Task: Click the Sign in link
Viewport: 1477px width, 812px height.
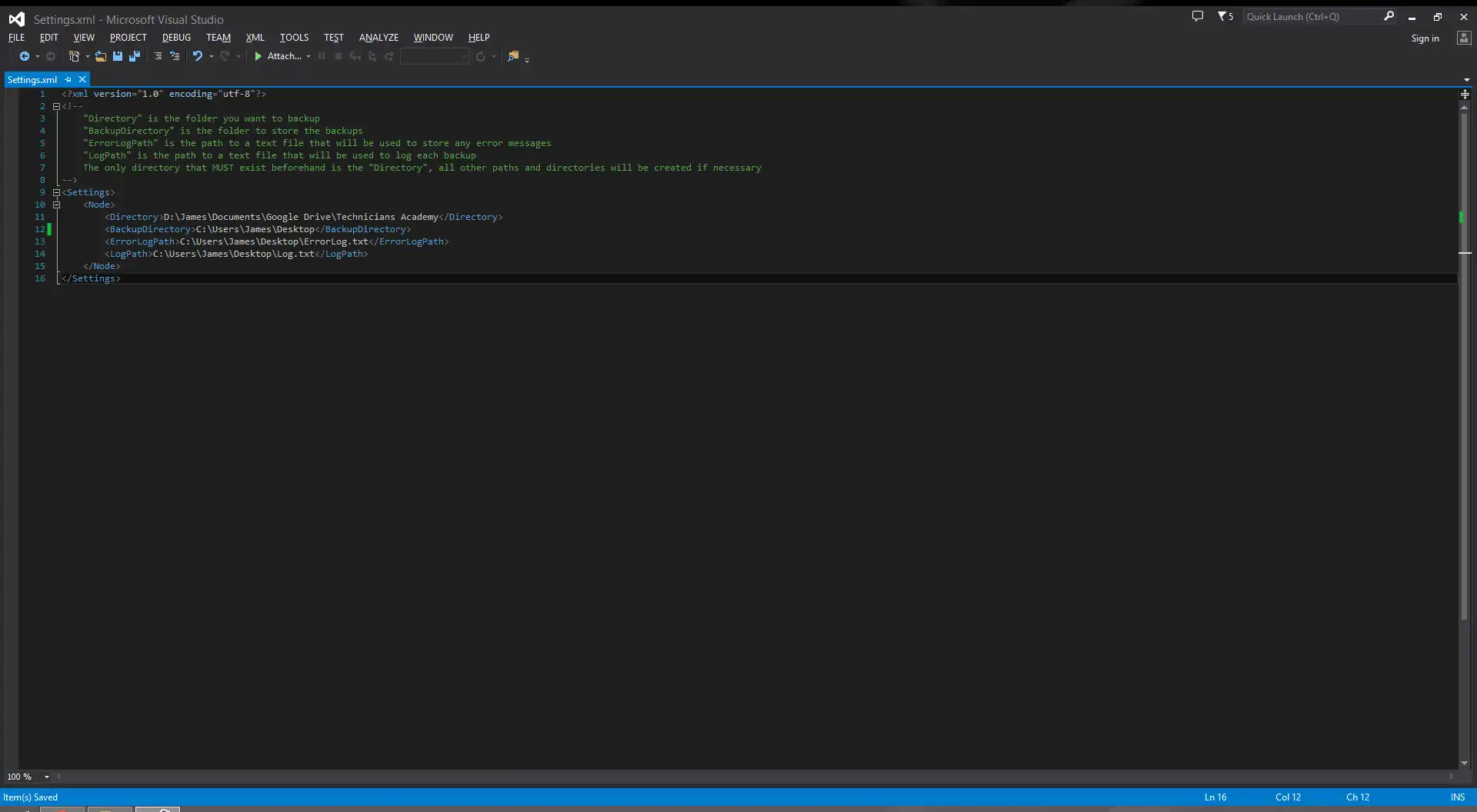Action: click(1425, 38)
